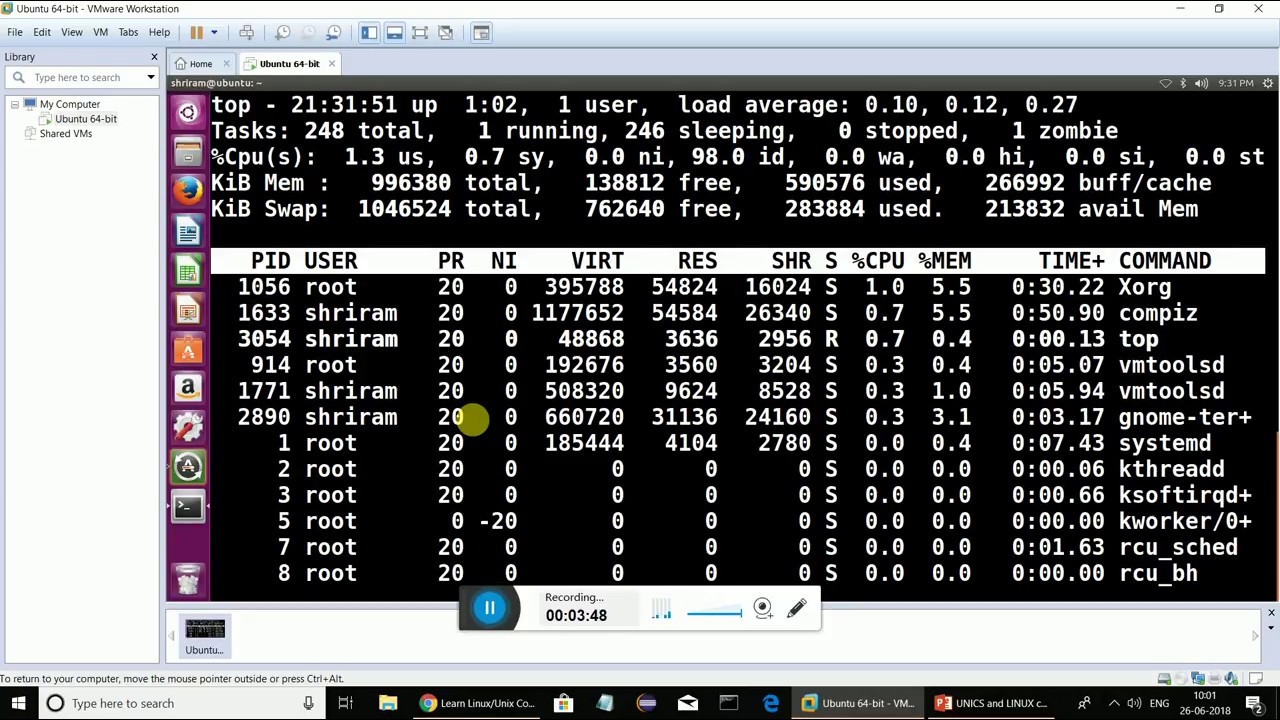The image size is (1280, 720).
Task: Click the Ubuntu Bluetooth indicator icon
Action: (x=1183, y=83)
